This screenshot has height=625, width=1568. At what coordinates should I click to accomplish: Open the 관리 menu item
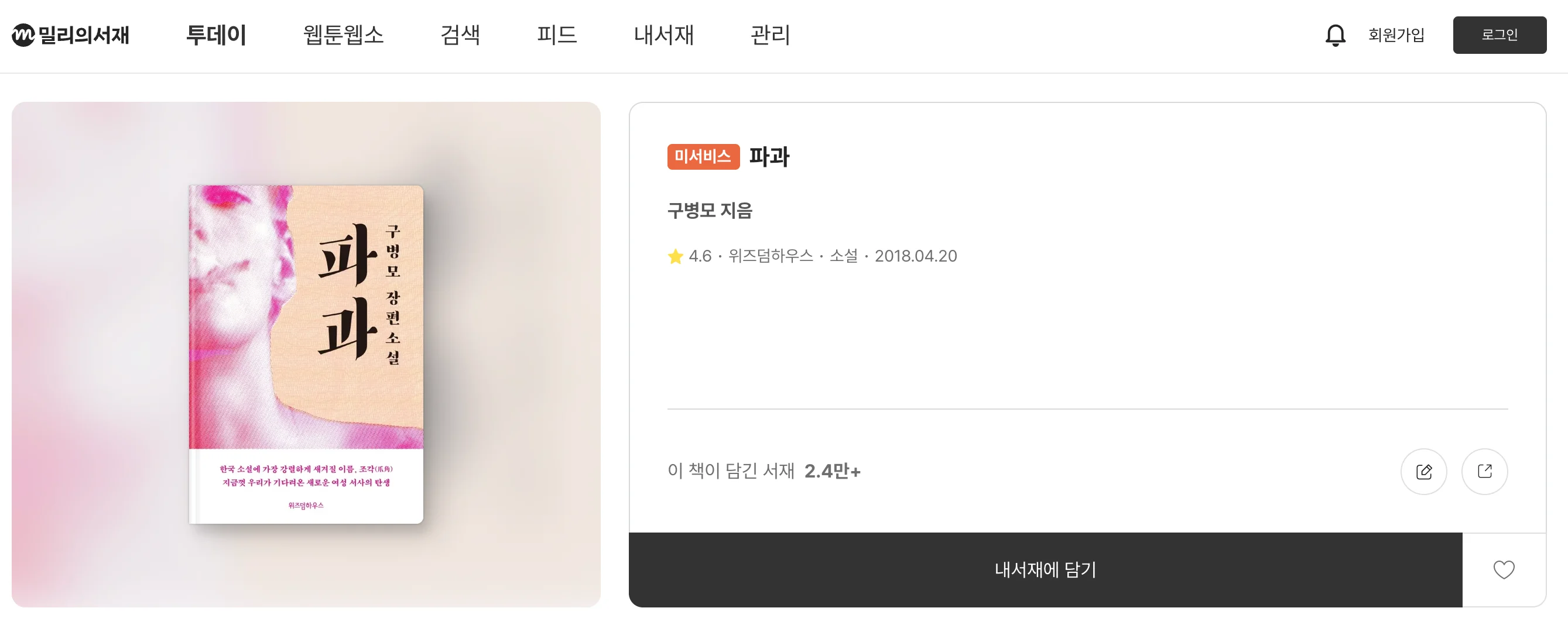click(x=771, y=35)
